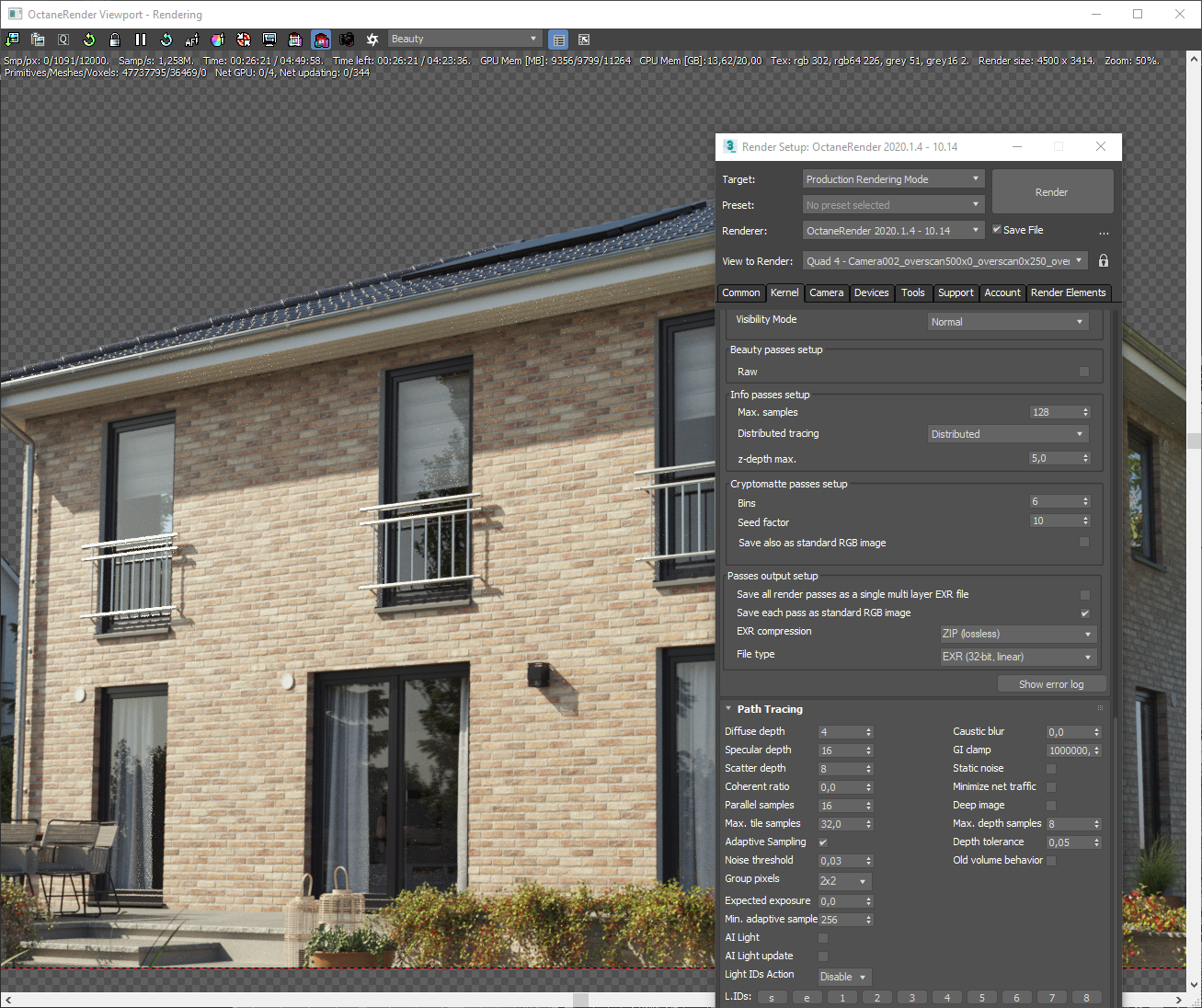Minimize the OctaneRender Viewport window
Image resolution: width=1202 pixels, height=1008 pixels.
point(1096,14)
